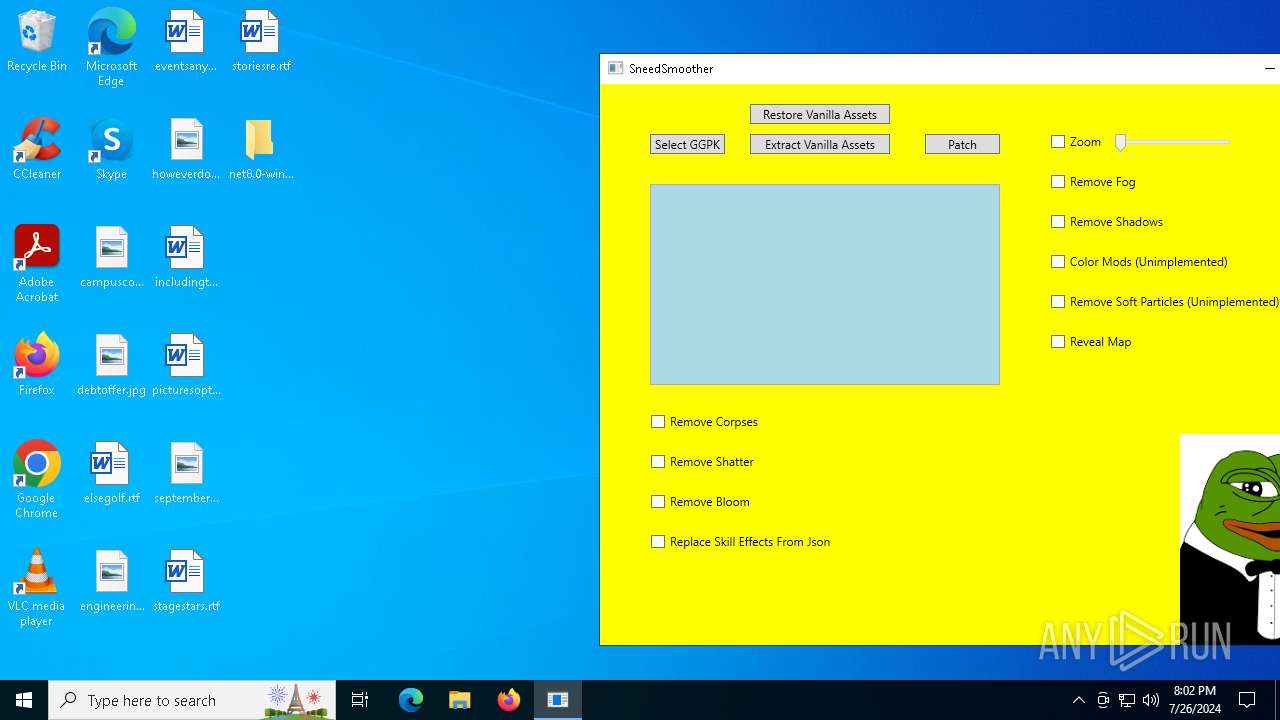1280x720 pixels.
Task: Enable the Zoom checkbox
Action: click(x=1058, y=142)
